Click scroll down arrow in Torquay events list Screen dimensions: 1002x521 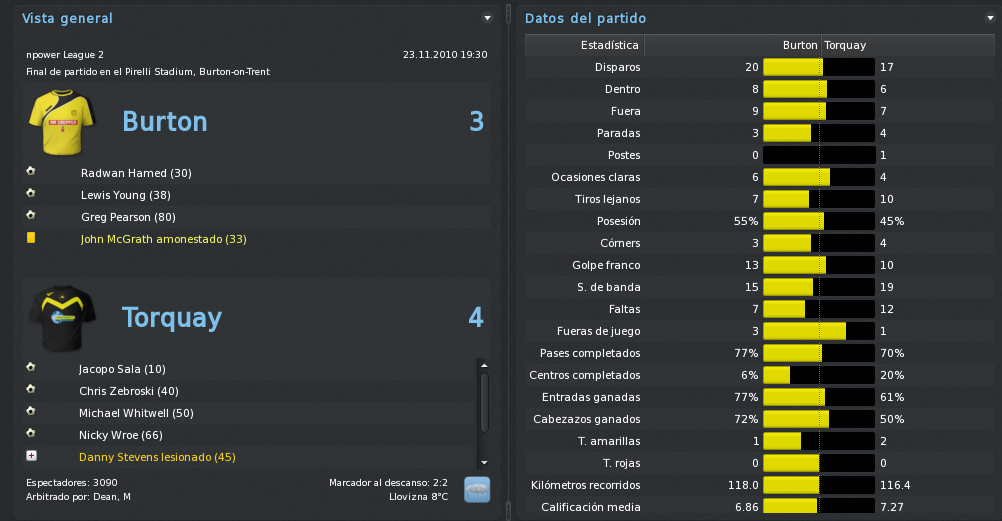[x=484, y=462]
